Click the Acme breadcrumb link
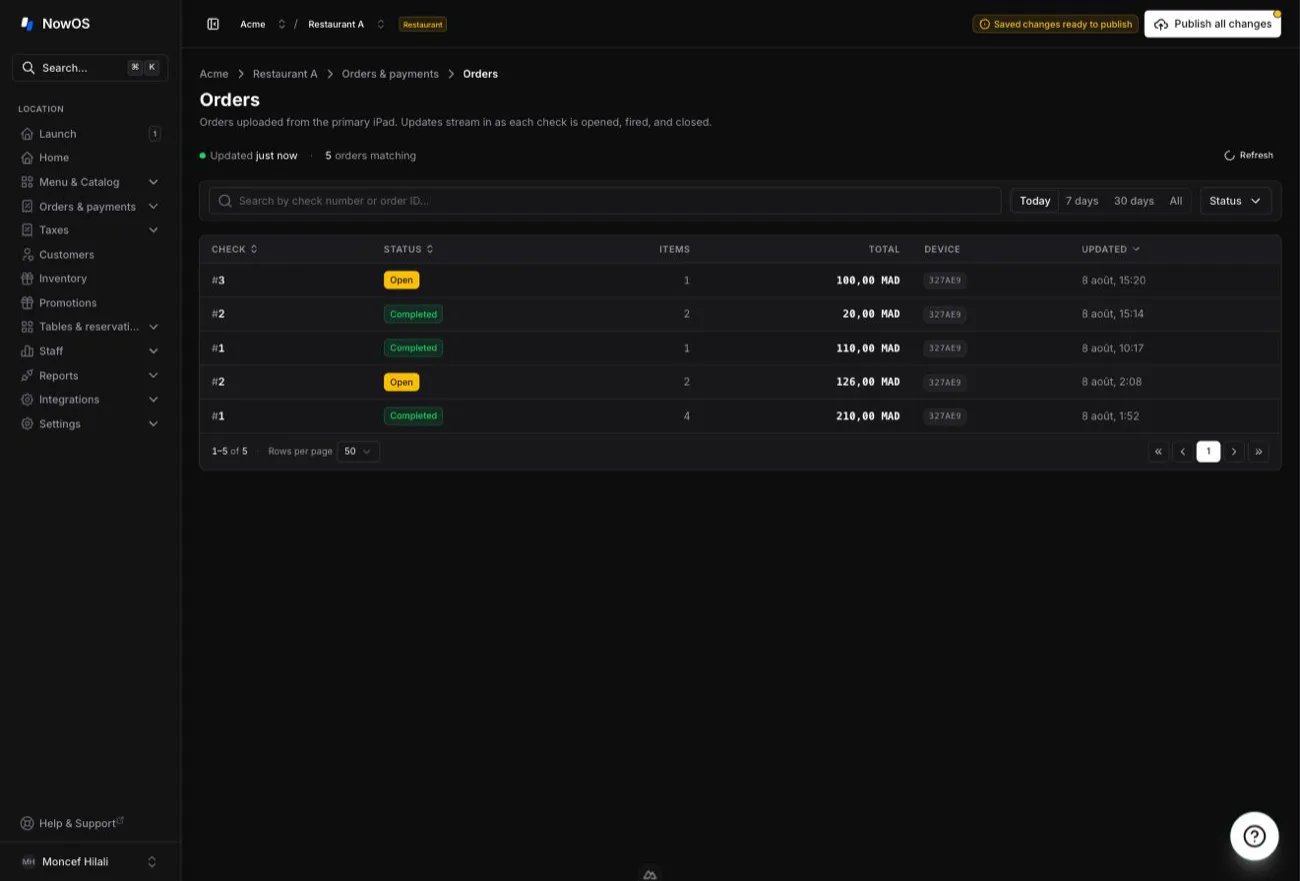1300x881 pixels. (x=214, y=74)
